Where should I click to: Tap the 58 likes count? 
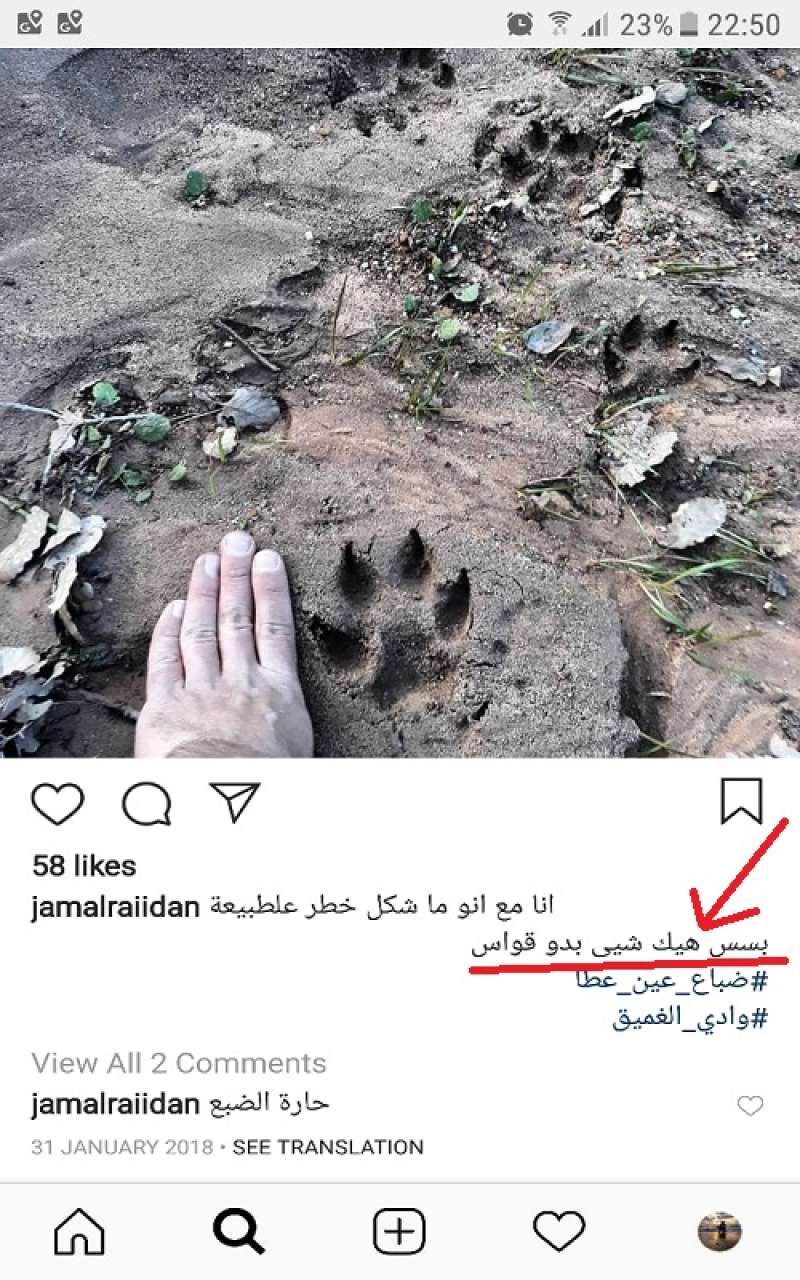point(84,866)
